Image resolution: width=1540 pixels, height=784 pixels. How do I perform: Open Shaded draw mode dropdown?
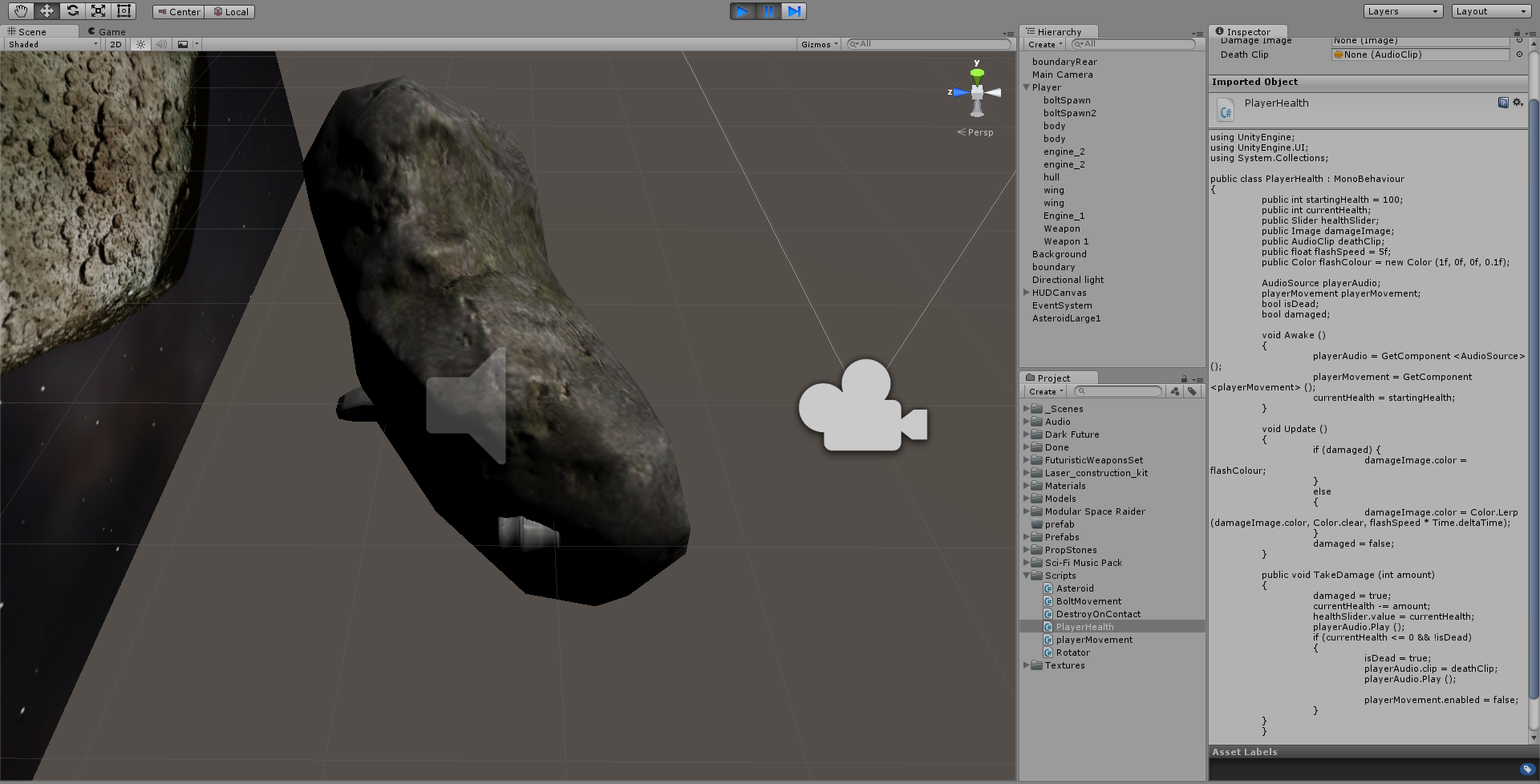[52, 45]
